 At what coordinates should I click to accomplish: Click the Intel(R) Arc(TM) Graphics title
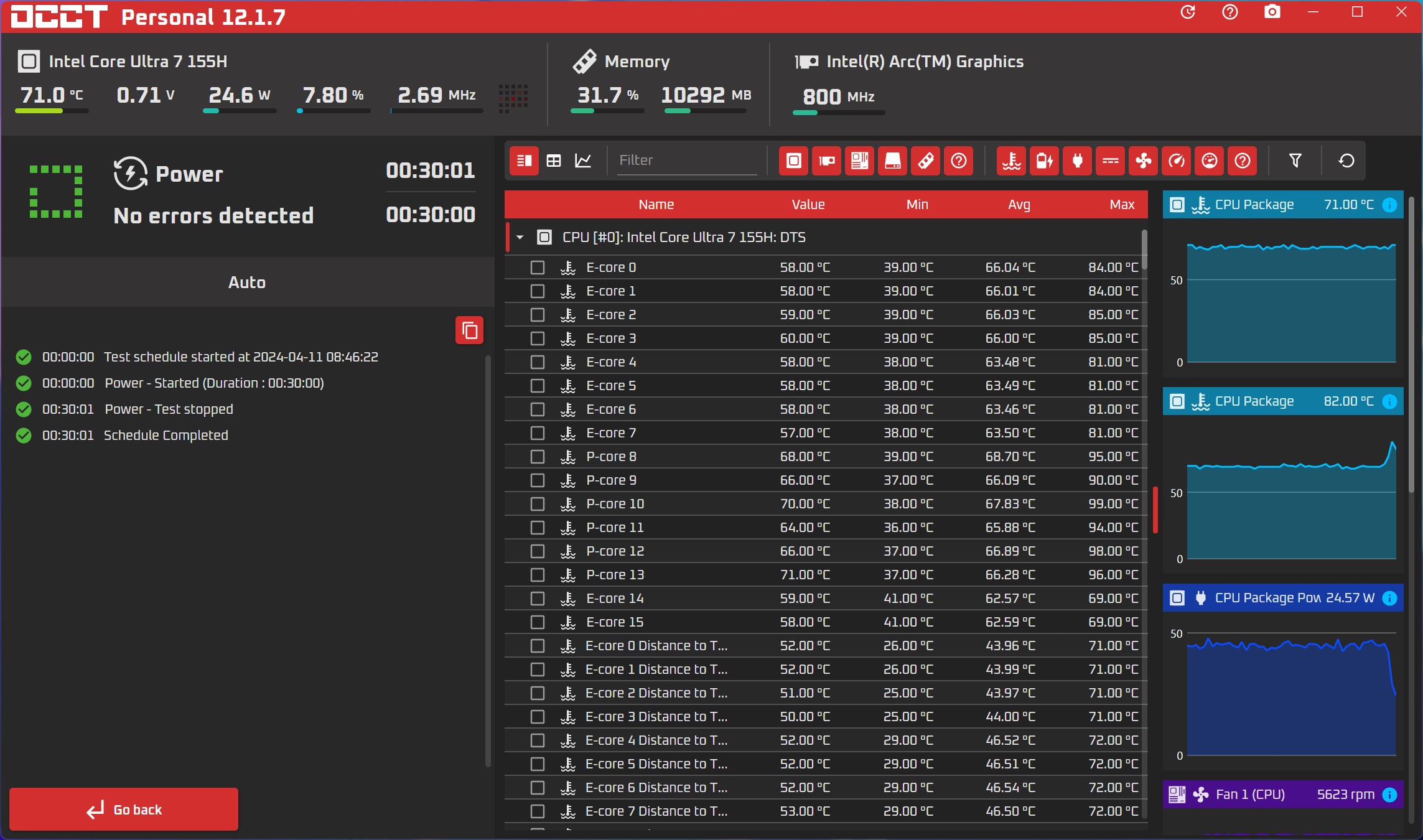(925, 62)
